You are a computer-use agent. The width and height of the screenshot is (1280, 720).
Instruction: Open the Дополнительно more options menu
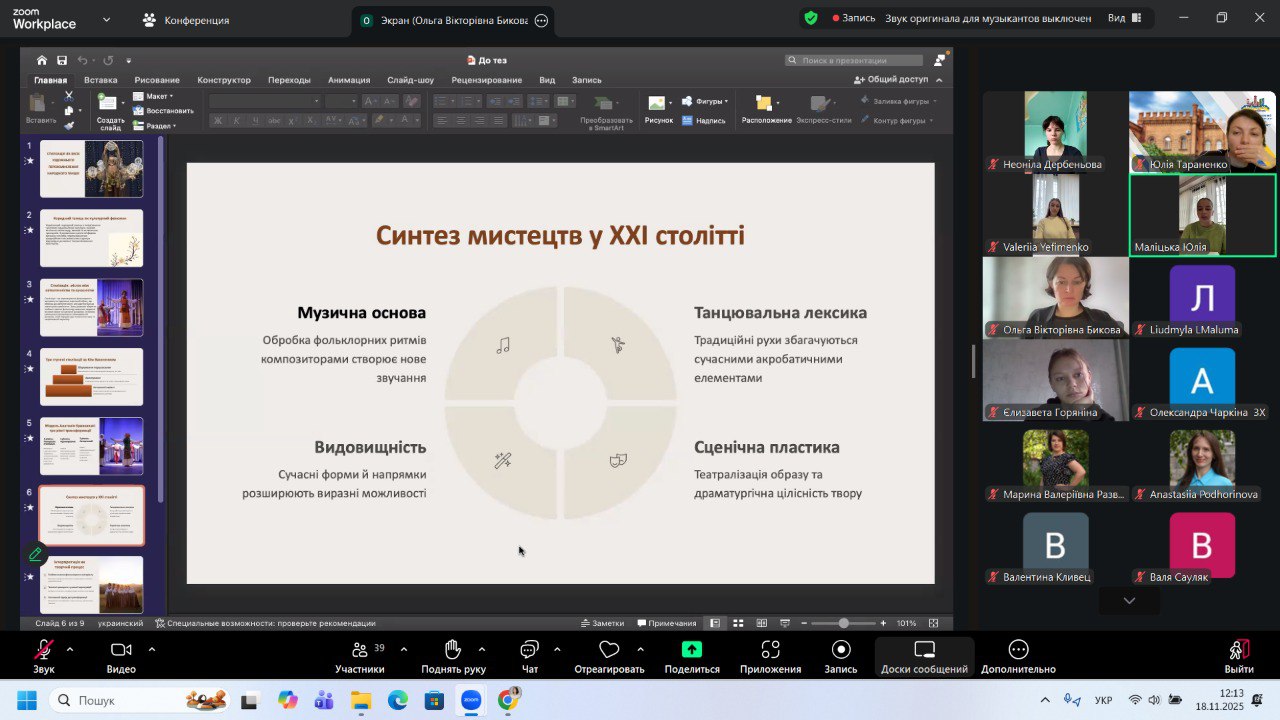coord(1018,651)
